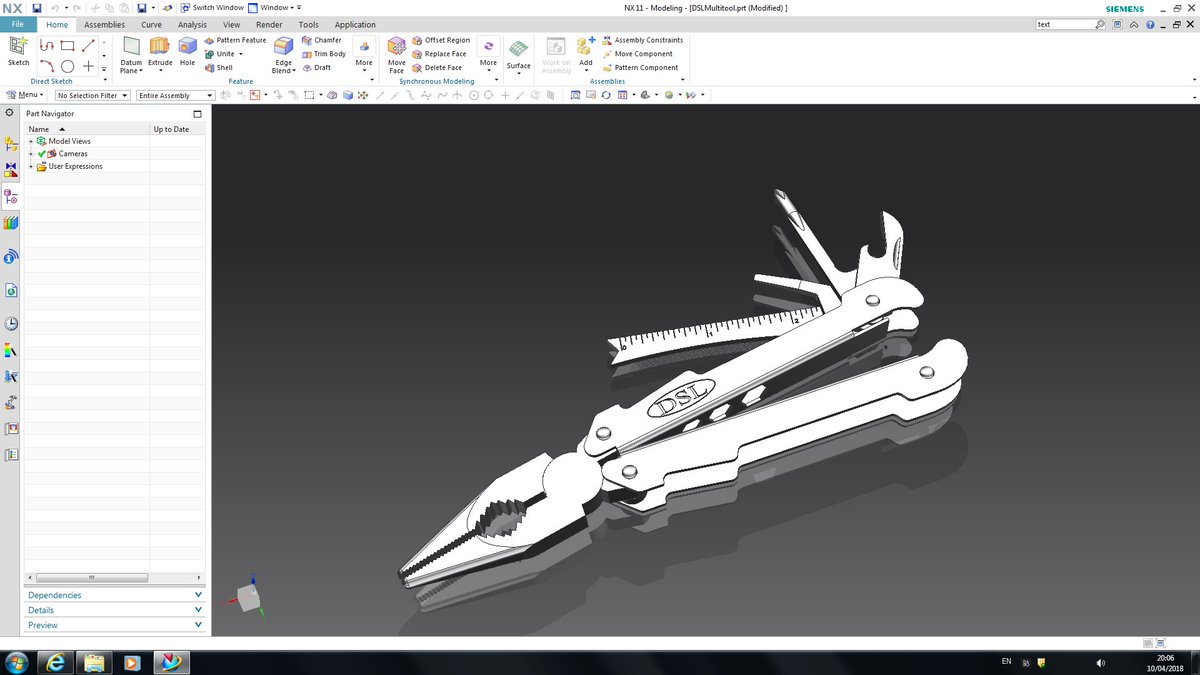
Task: Click the Switch Window button
Action: (x=212, y=7)
